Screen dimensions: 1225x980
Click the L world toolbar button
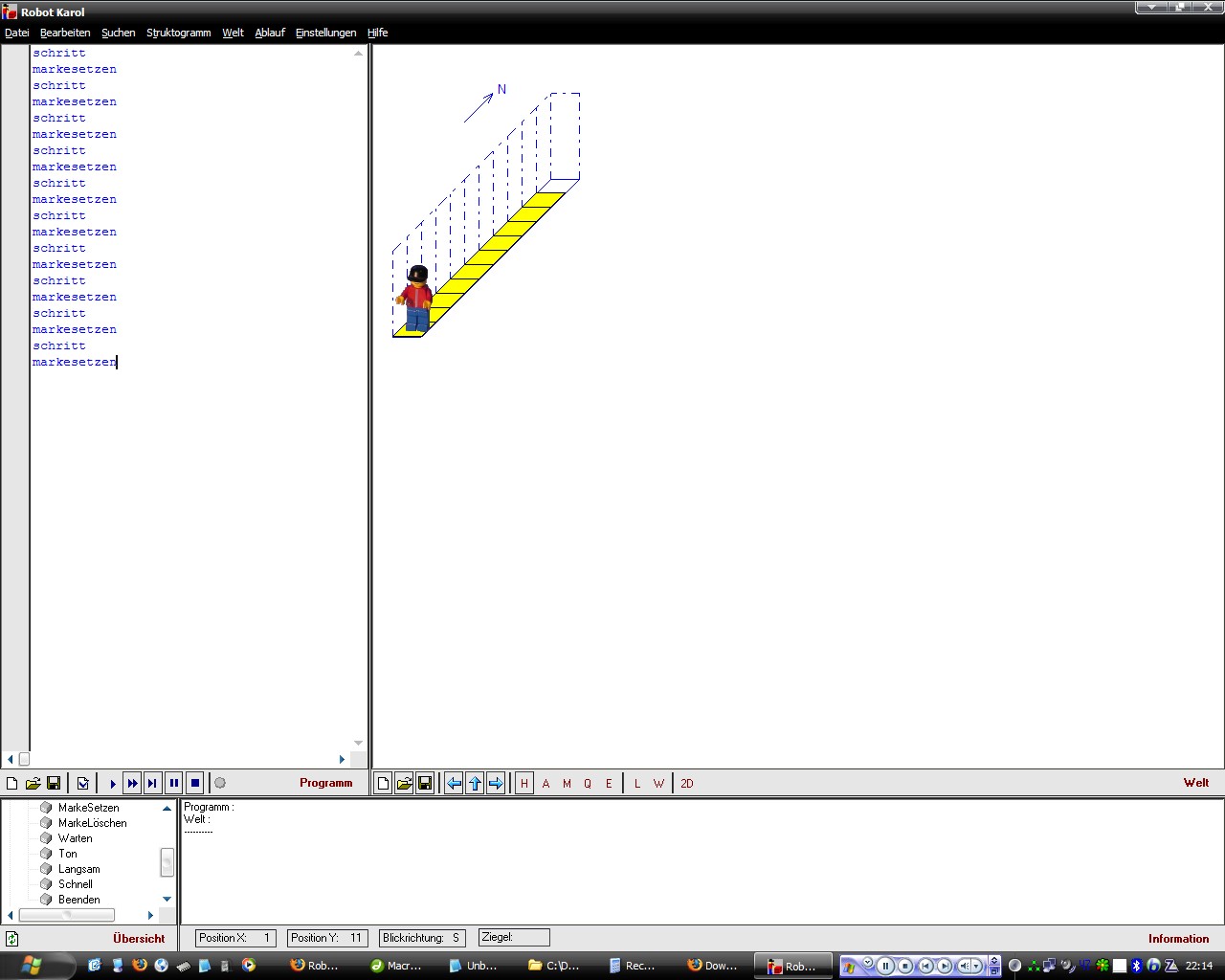coord(637,783)
